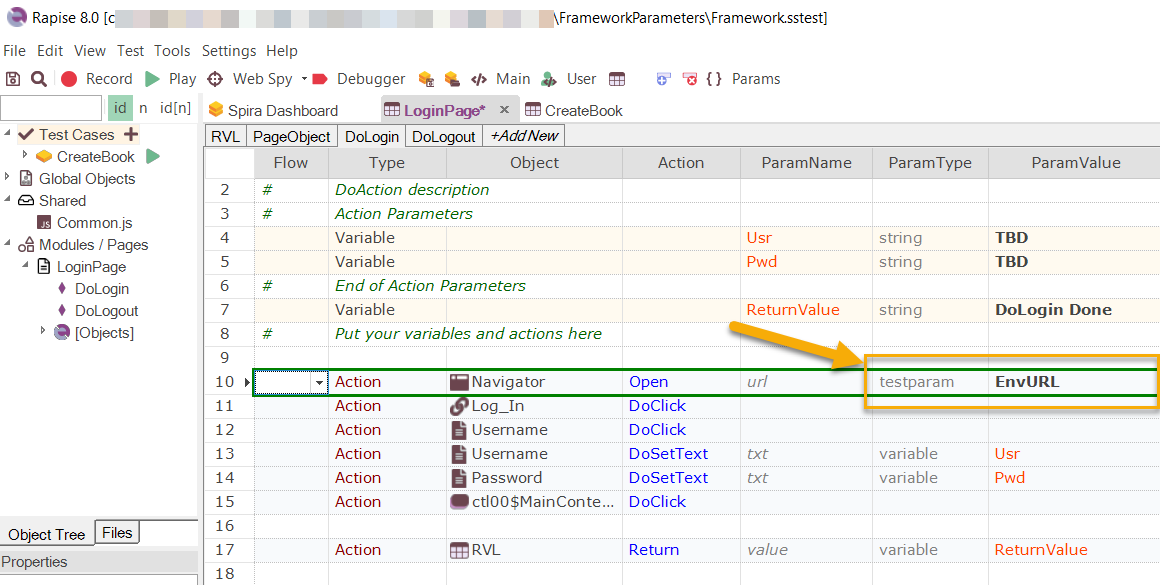This screenshot has height=585, width=1160.
Task: Open the Settings menu
Action: tap(229, 51)
